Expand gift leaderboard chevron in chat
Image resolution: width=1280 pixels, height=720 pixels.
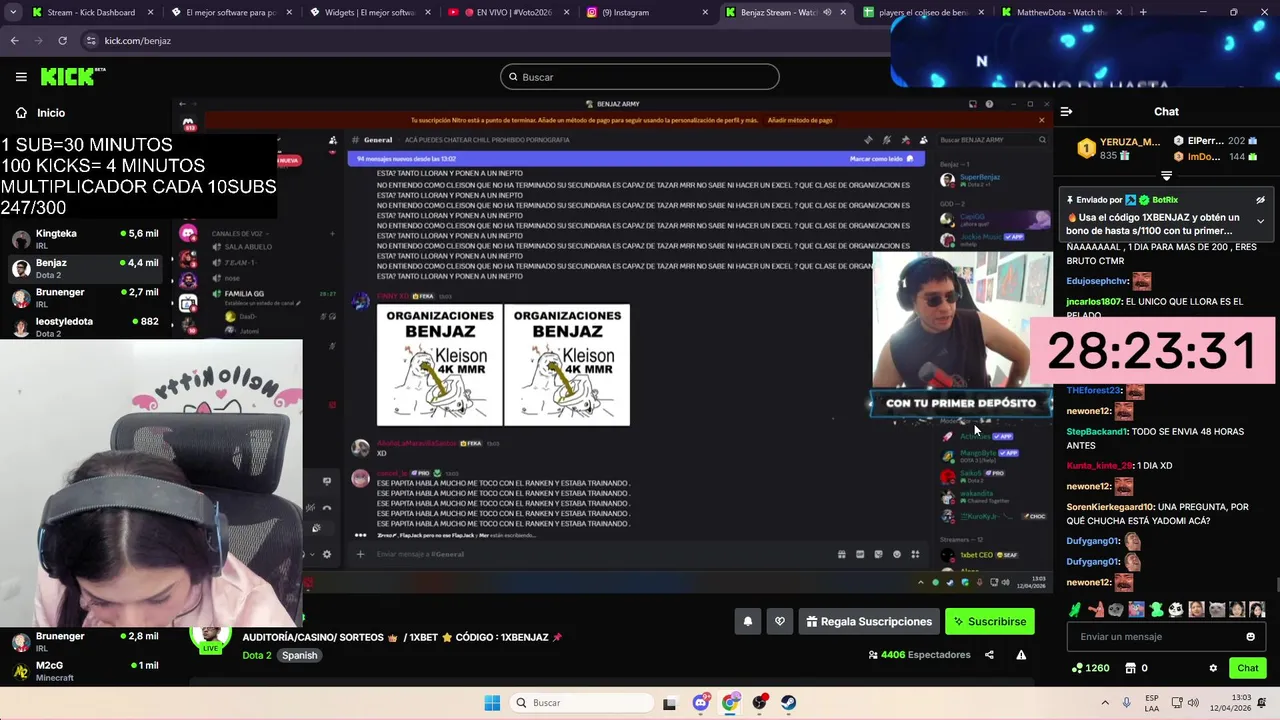1166,176
